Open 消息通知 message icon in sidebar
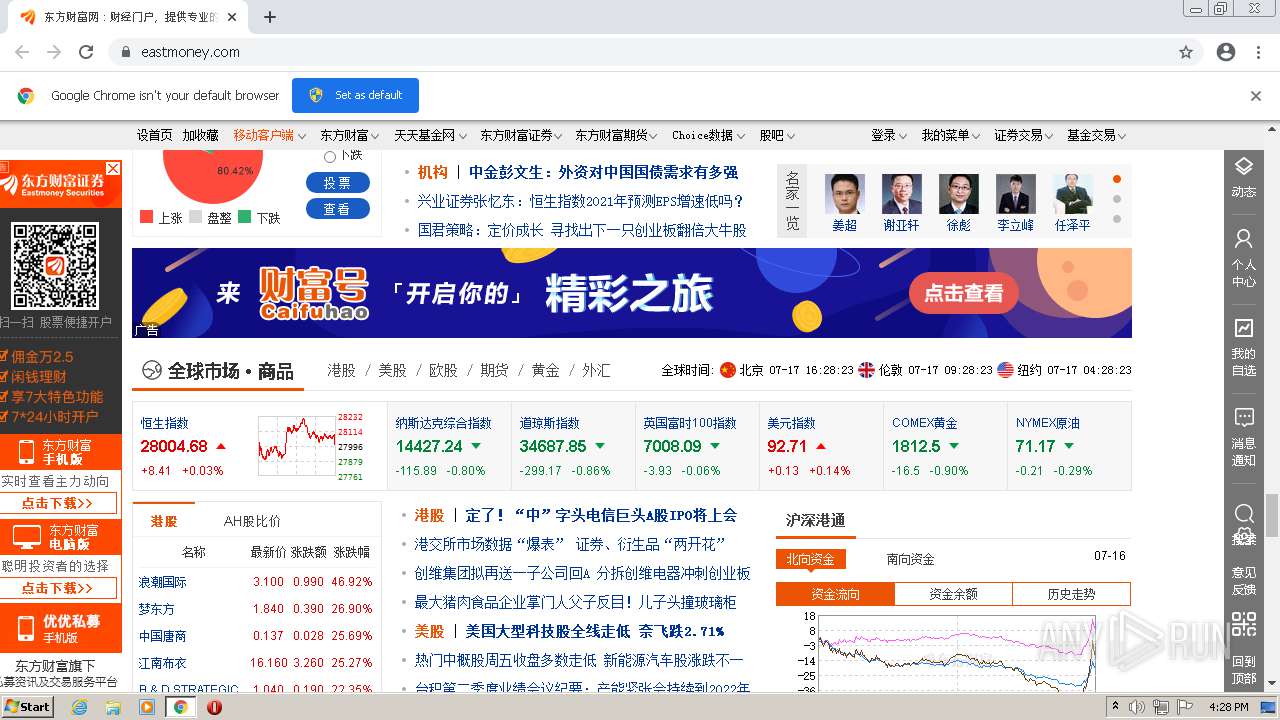This screenshot has width=1280, height=720. click(1243, 417)
